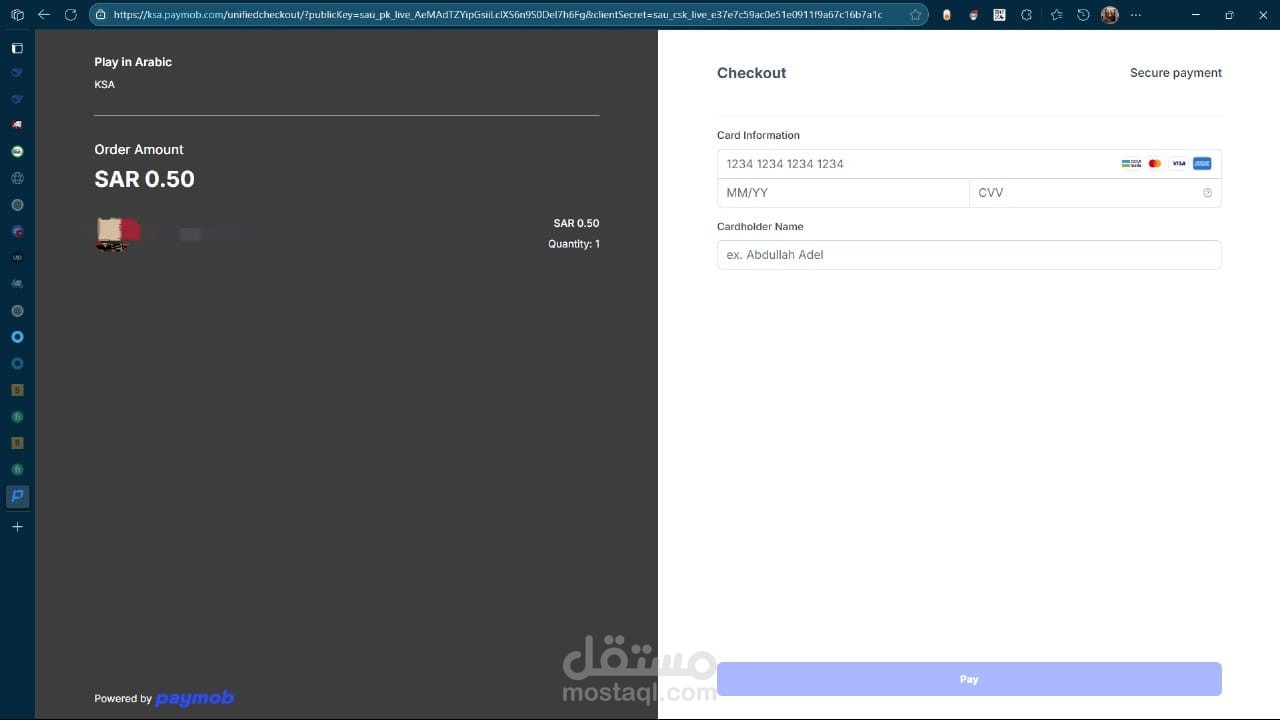Open the favorites list icon in toolbar

tap(1057, 15)
